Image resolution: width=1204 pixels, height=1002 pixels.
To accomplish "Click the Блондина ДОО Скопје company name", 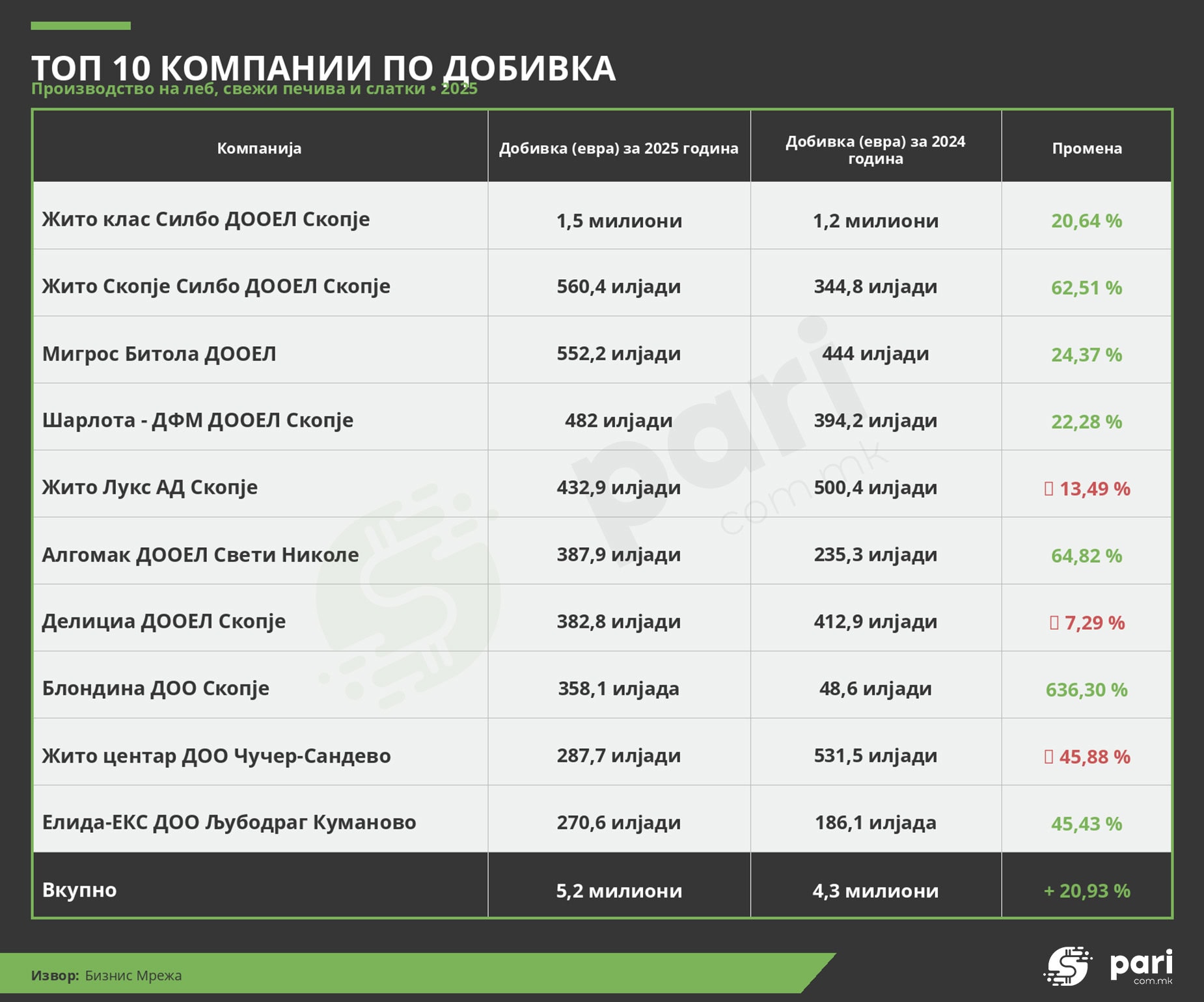I will click(156, 688).
